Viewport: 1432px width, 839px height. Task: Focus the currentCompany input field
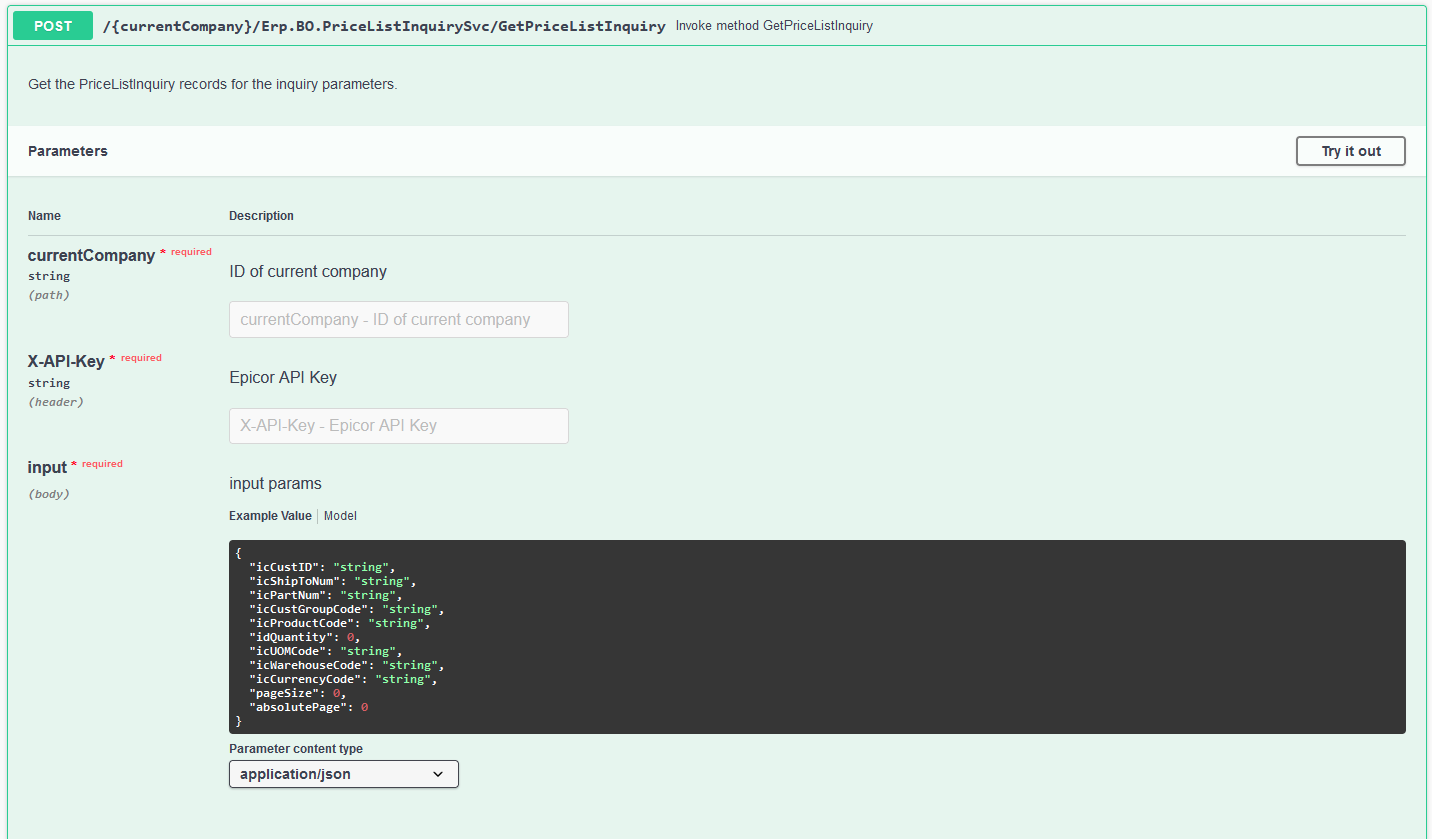[x=399, y=320]
